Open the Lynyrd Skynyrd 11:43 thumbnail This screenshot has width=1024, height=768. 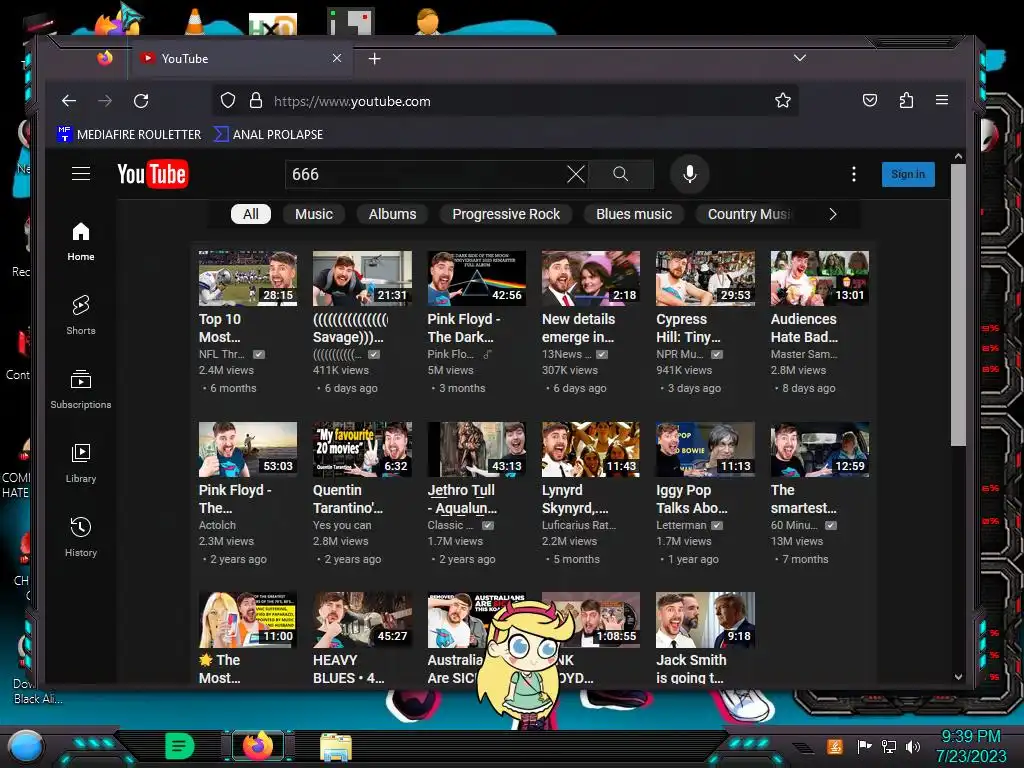click(x=590, y=449)
